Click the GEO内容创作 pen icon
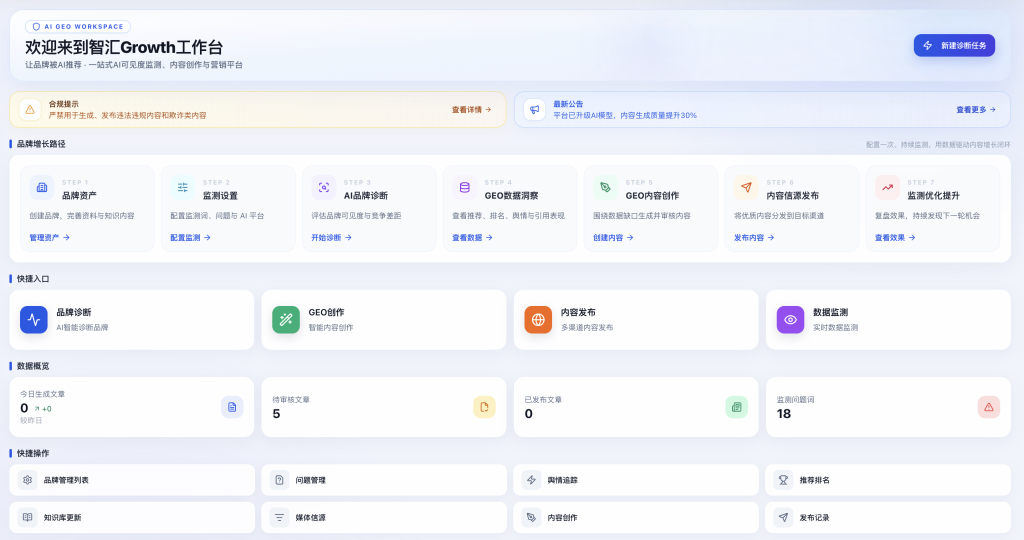This screenshot has width=1024, height=540. [x=605, y=188]
